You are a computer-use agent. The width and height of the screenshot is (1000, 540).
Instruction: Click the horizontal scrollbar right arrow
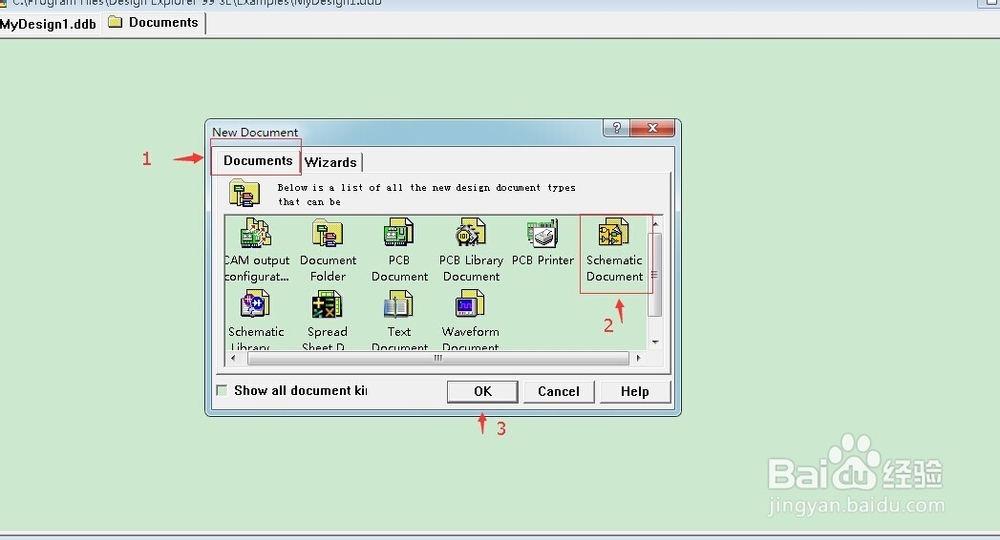638,358
